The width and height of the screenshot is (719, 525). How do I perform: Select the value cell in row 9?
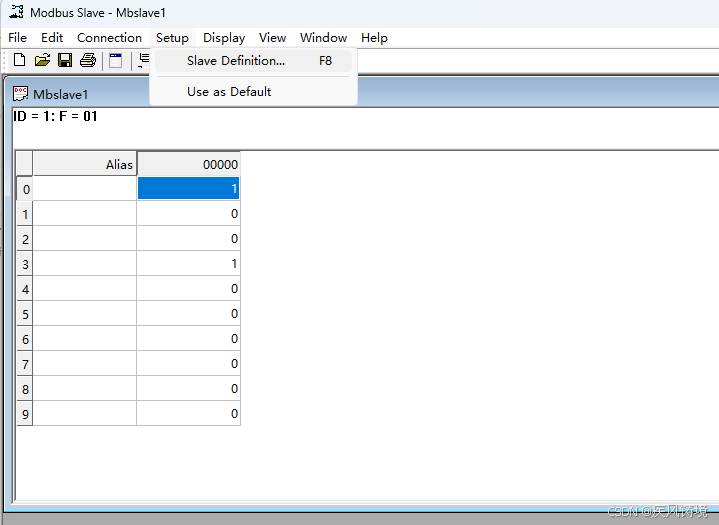[x=188, y=414]
